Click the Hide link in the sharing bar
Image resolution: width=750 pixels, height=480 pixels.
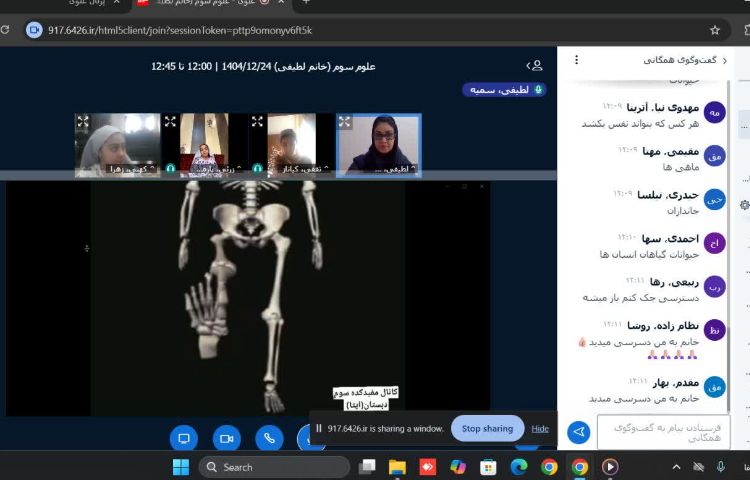pos(540,429)
